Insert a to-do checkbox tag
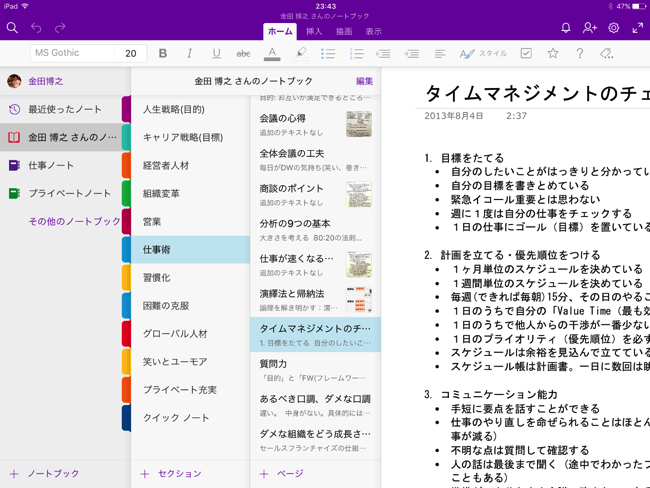 (526, 54)
